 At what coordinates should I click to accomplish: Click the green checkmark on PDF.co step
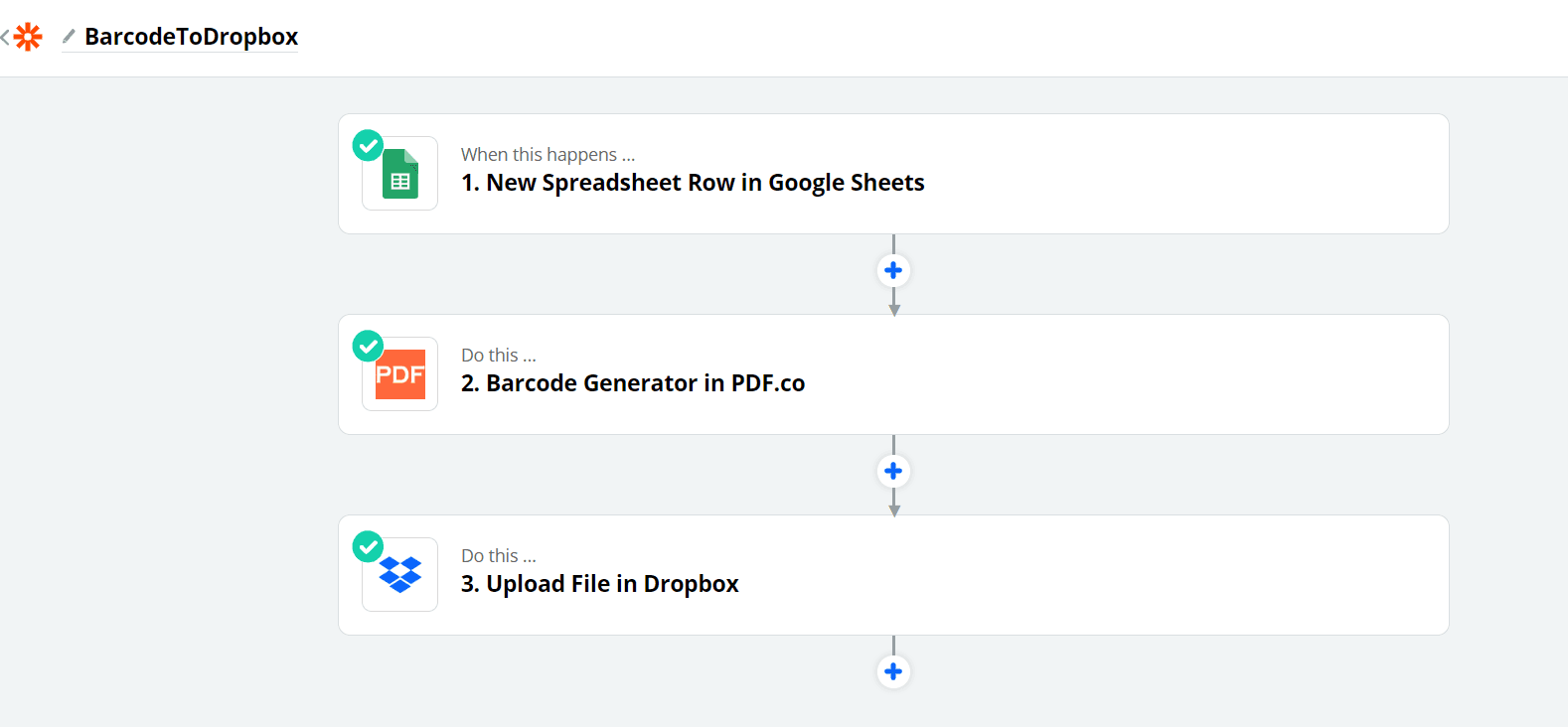tap(369, 346)
